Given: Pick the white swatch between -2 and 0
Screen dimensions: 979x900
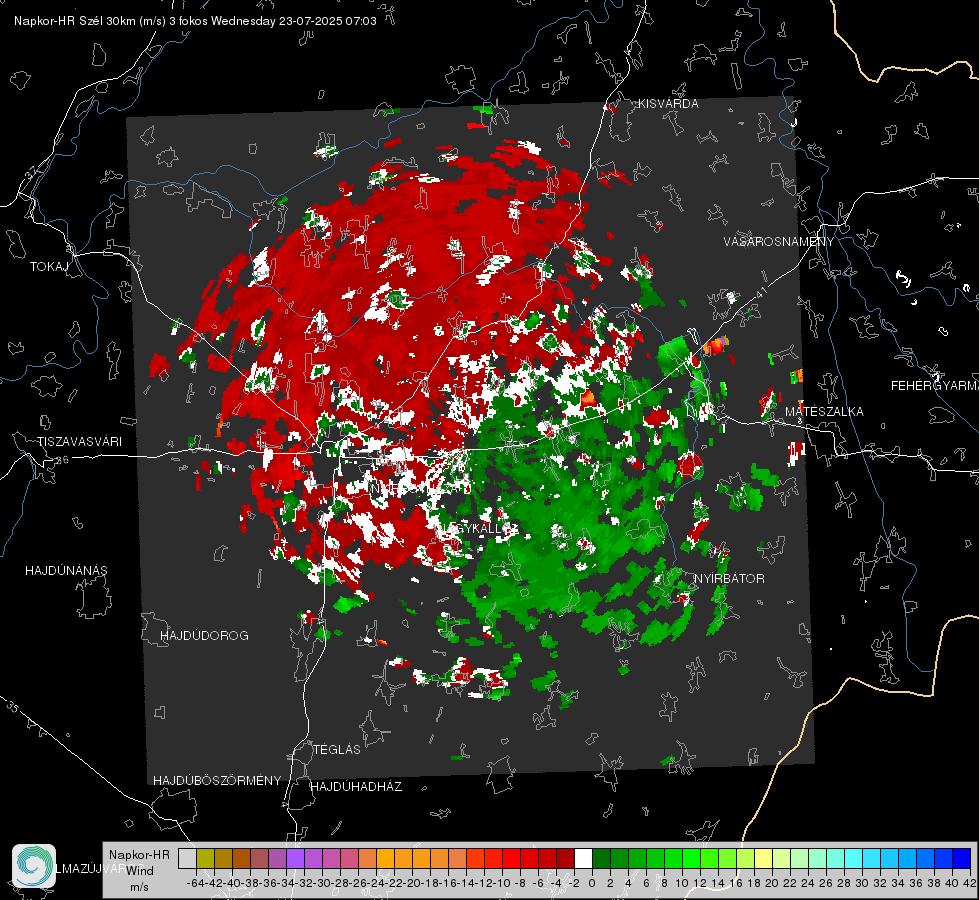Looking at the screenshot, I should pos(583,858).
